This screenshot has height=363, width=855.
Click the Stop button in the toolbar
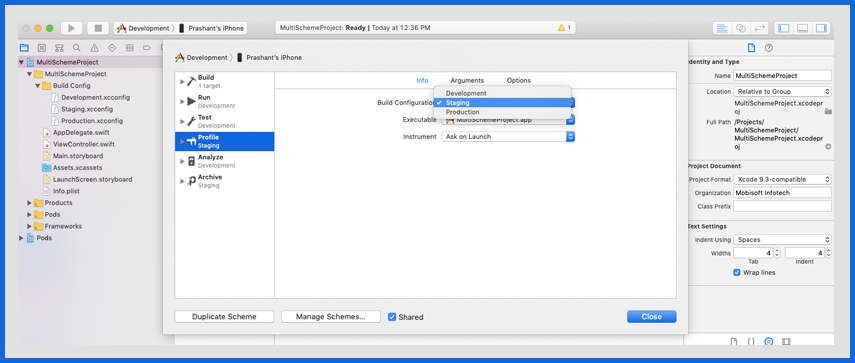pyautogui.click(x=98, y=28)
